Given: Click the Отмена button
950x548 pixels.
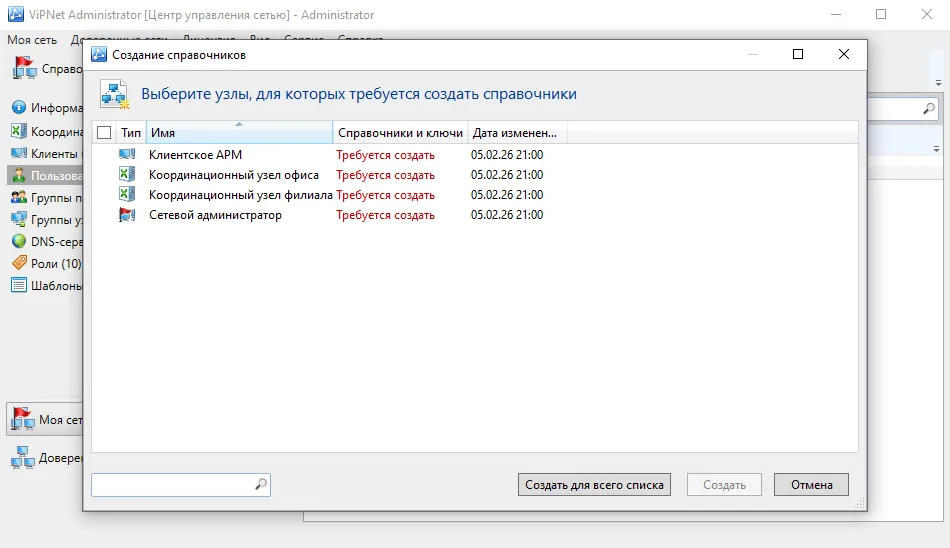Looking at the screenshot, I should pos(811,485).
